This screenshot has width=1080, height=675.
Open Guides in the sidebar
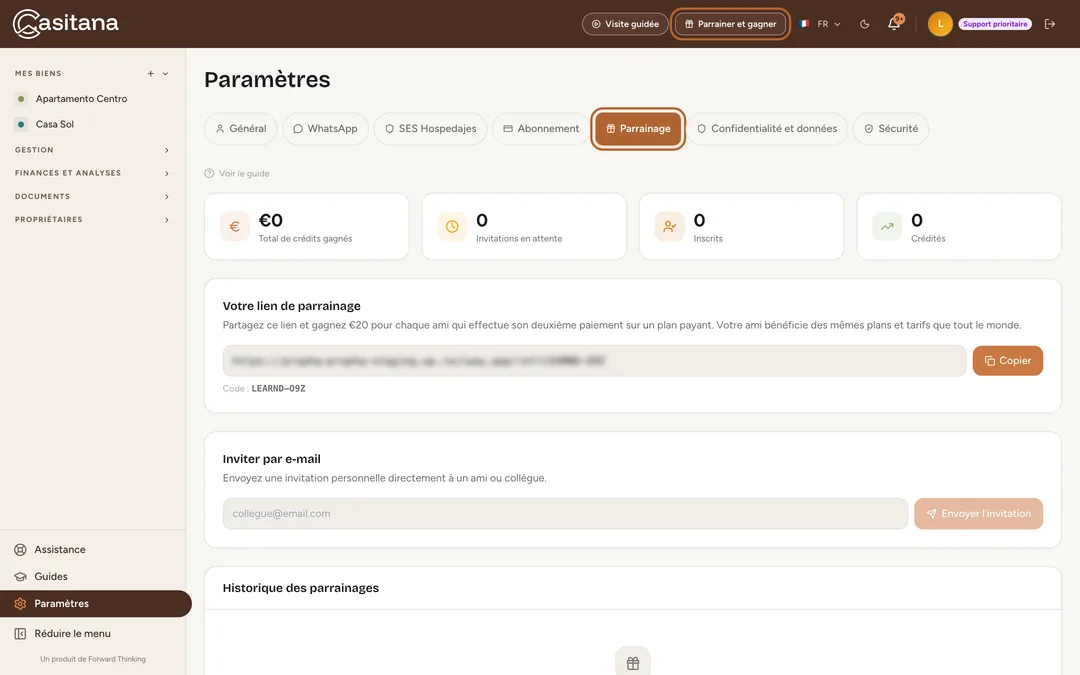click(51, 577)
